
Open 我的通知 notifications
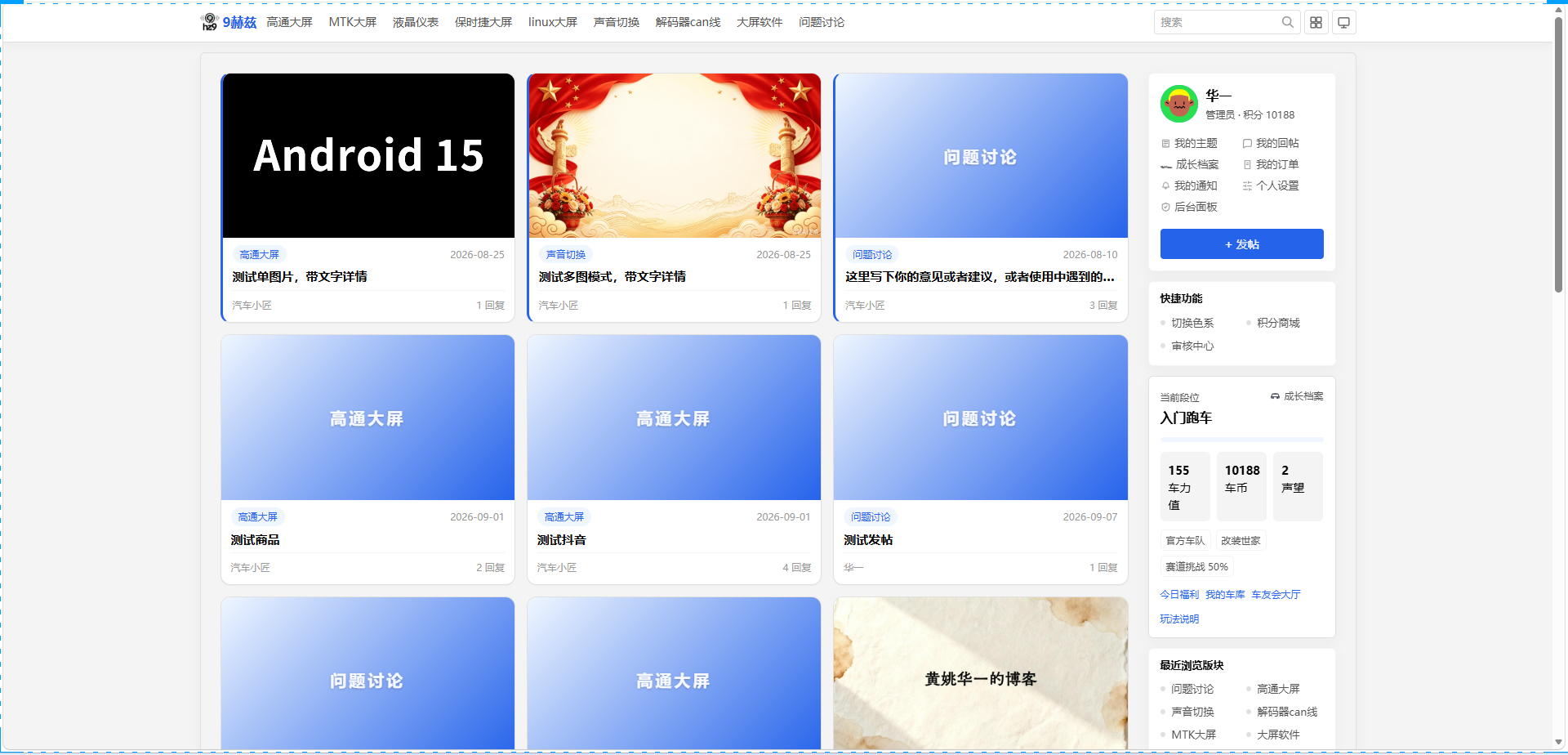click(1189, 185)
